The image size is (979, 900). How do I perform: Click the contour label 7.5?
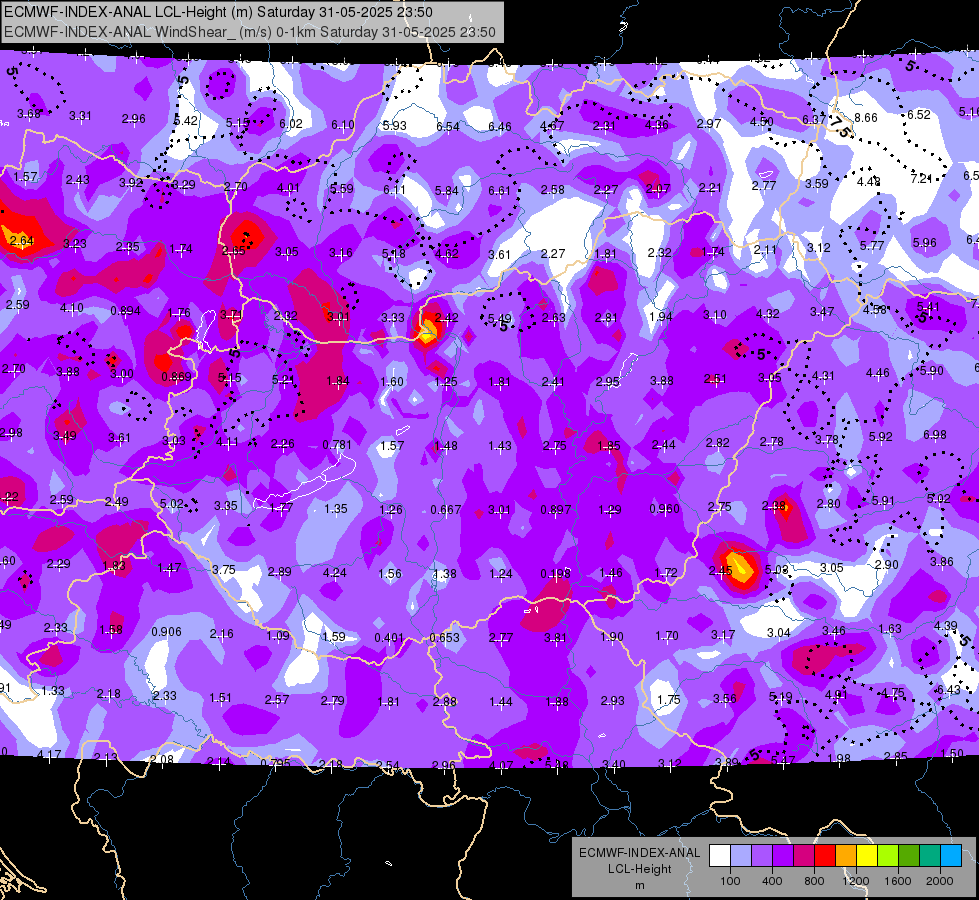(840, 126)
